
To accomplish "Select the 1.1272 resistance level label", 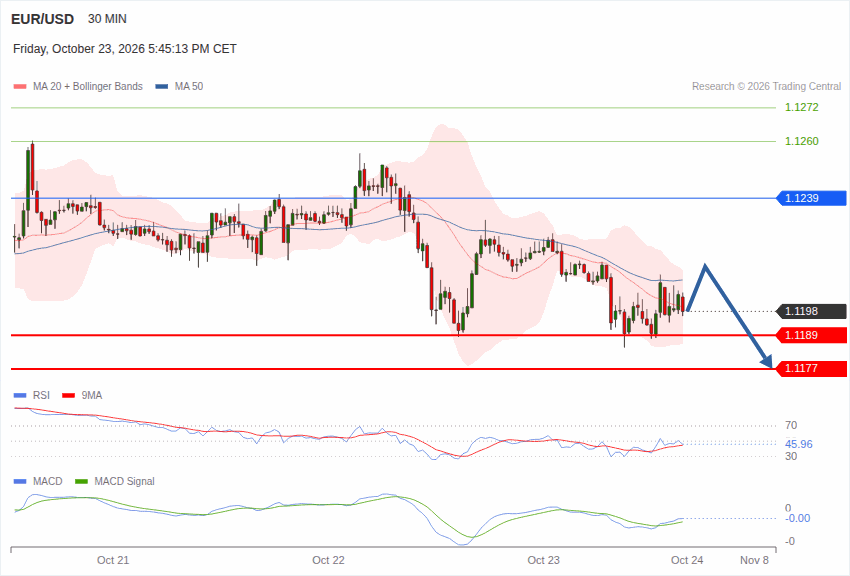I will [x=802, y=107].
